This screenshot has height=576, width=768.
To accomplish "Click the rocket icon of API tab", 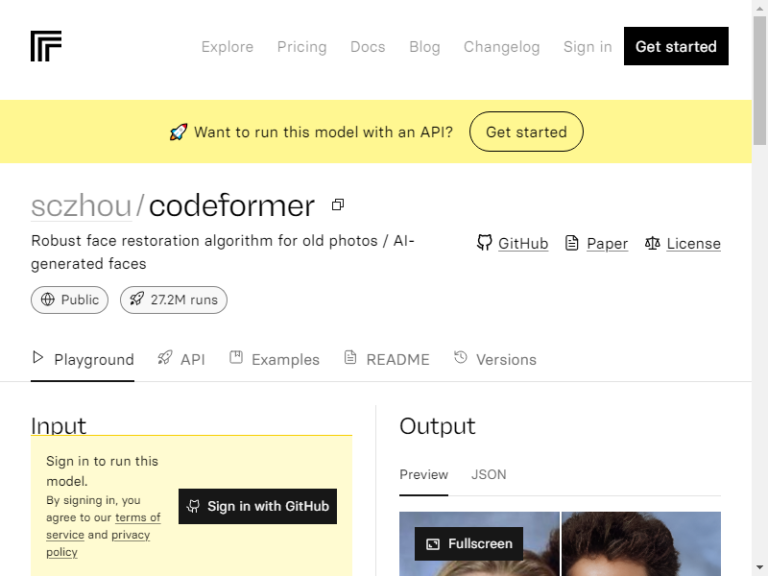I will (165, 358).
